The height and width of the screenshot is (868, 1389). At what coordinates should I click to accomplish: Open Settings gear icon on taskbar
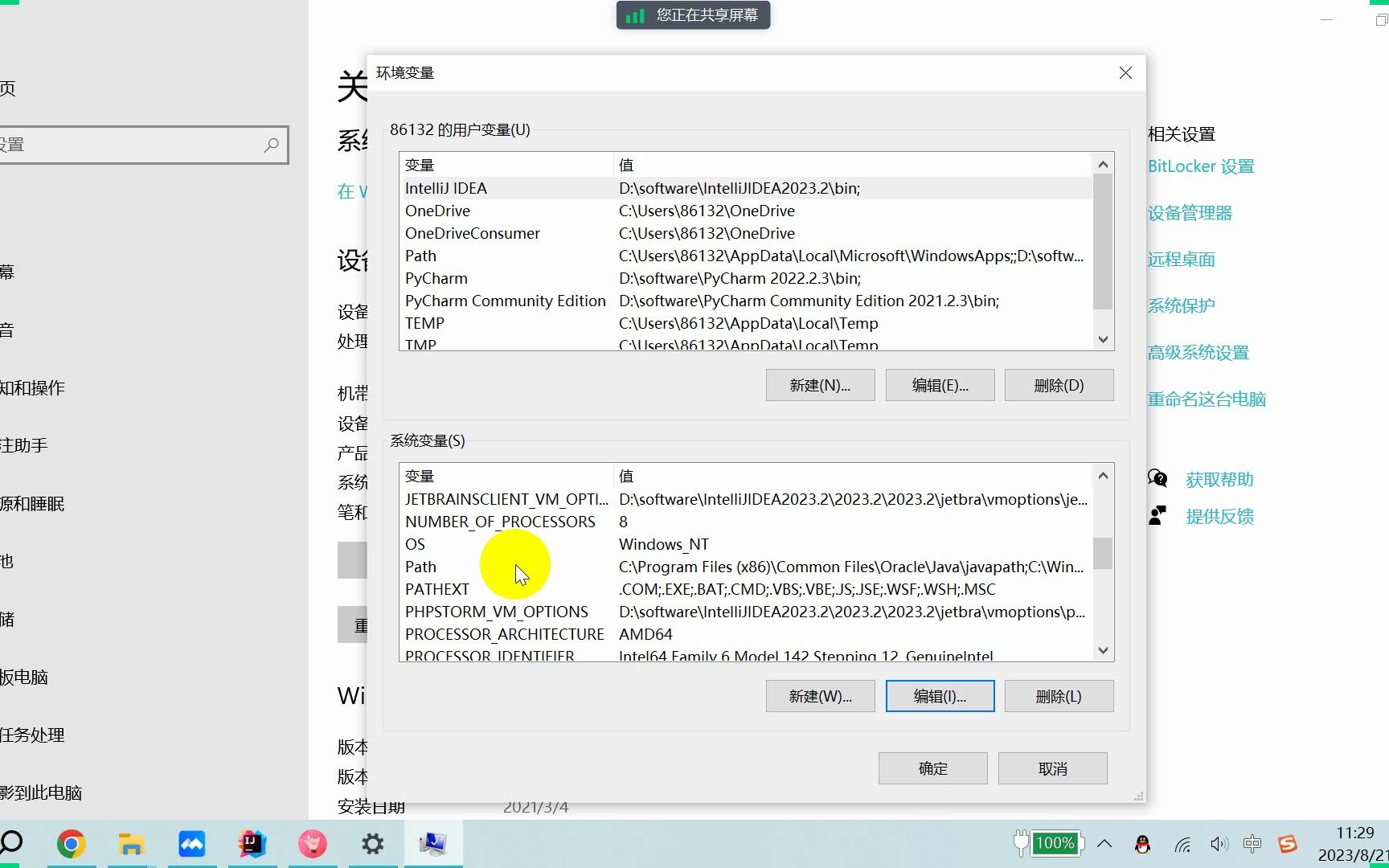(x=372, y=844)
